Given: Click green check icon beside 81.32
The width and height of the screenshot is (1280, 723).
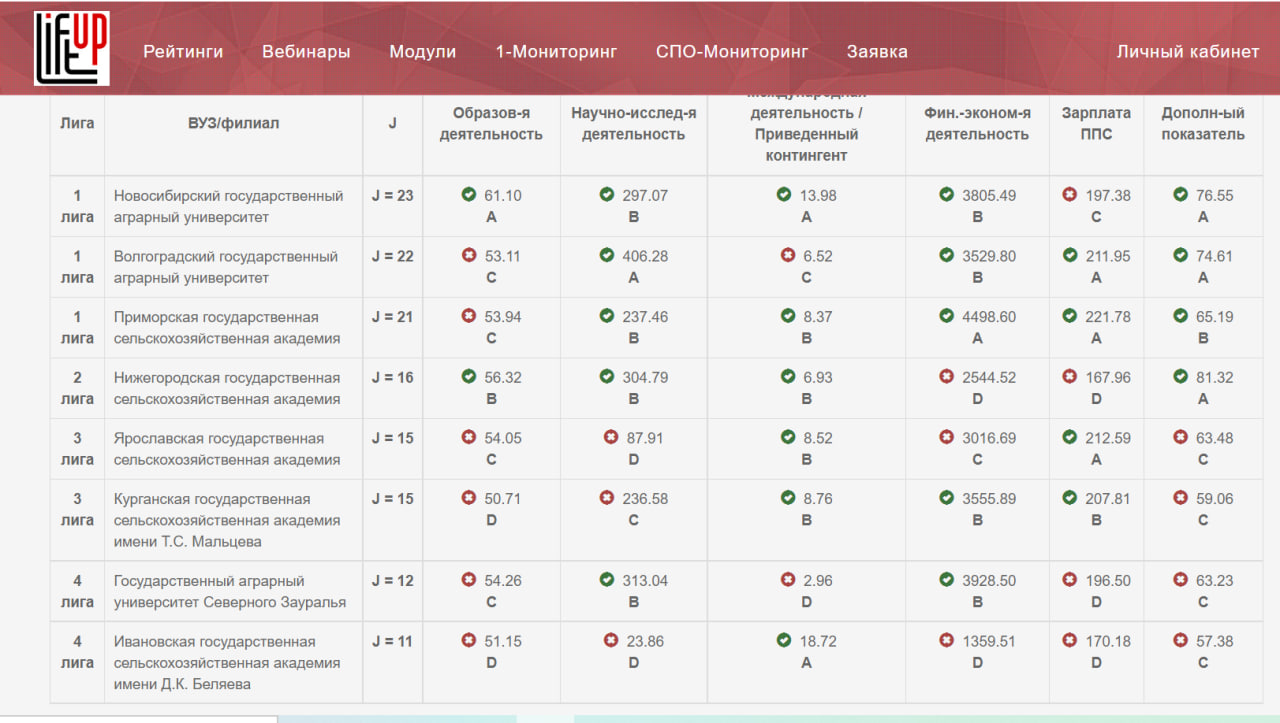Looking at the screenshot, I should pos(1180,377).
